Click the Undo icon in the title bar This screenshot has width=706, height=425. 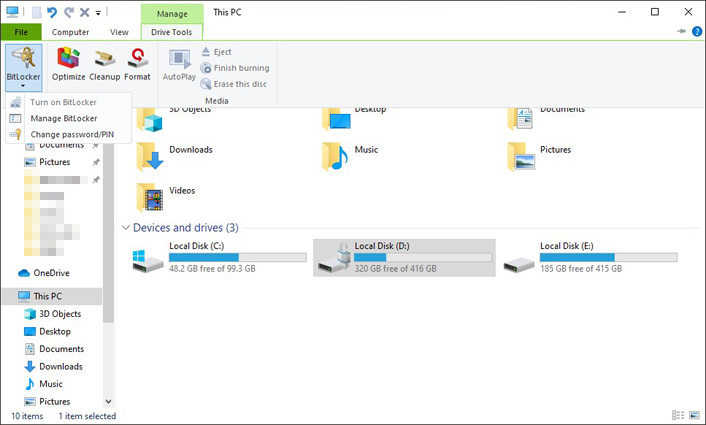click(50, 13)
